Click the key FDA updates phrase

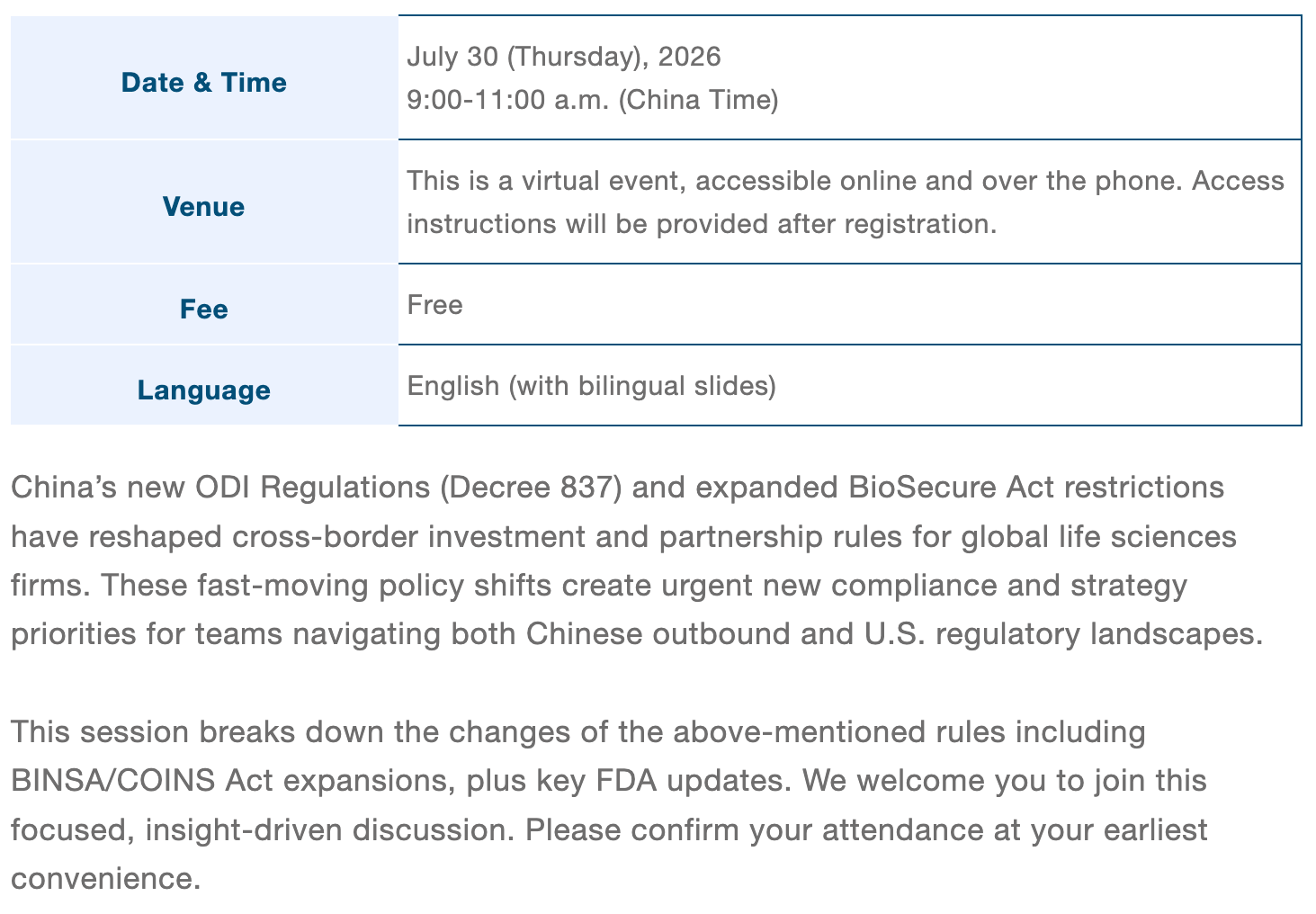(659, 780)
